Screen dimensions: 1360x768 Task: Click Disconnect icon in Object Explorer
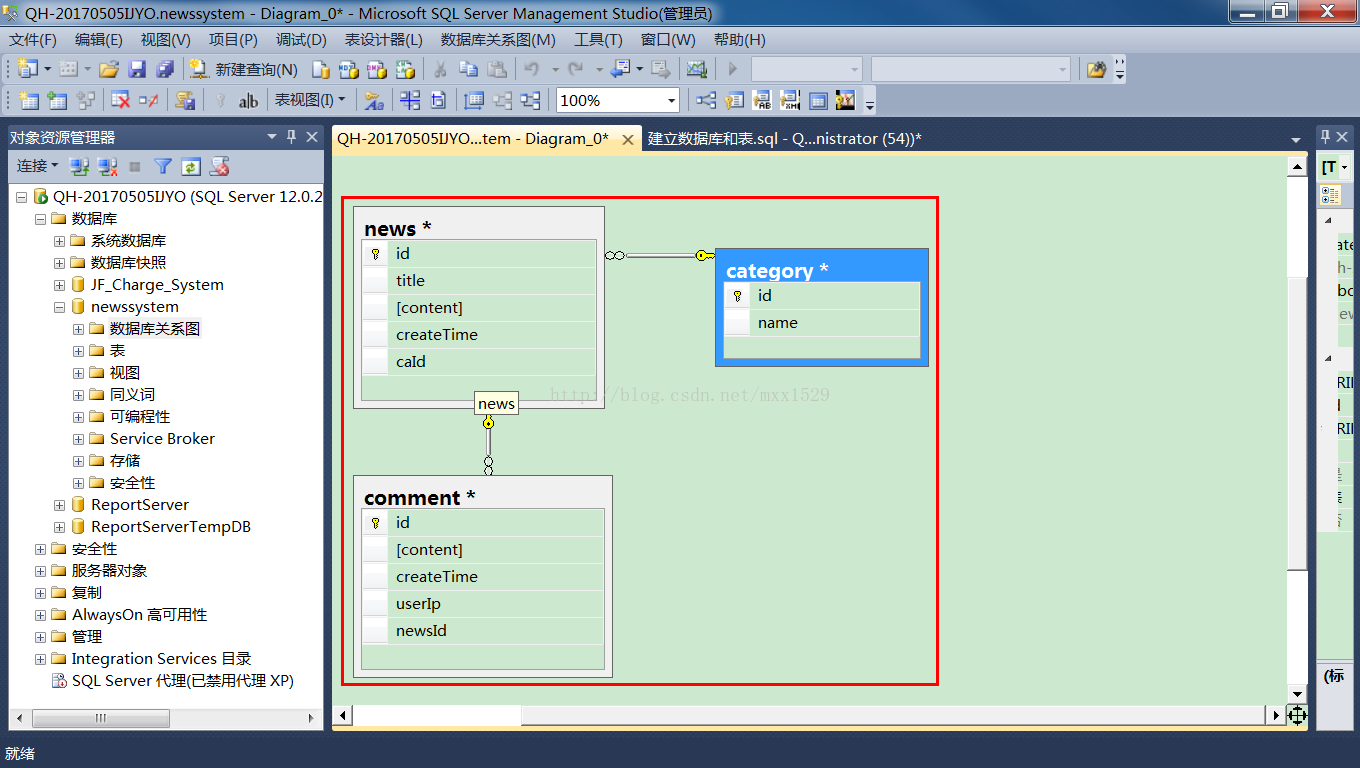(107, 166)
